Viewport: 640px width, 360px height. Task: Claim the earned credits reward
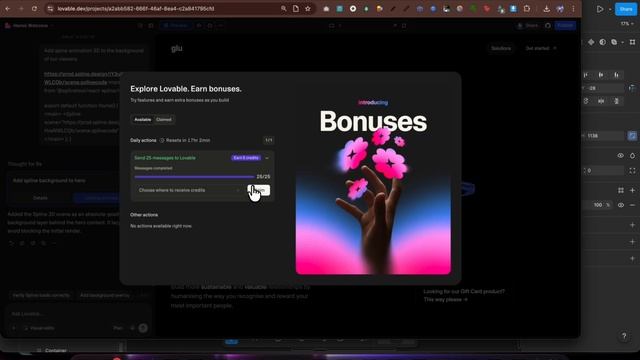[x=259, y=190]
